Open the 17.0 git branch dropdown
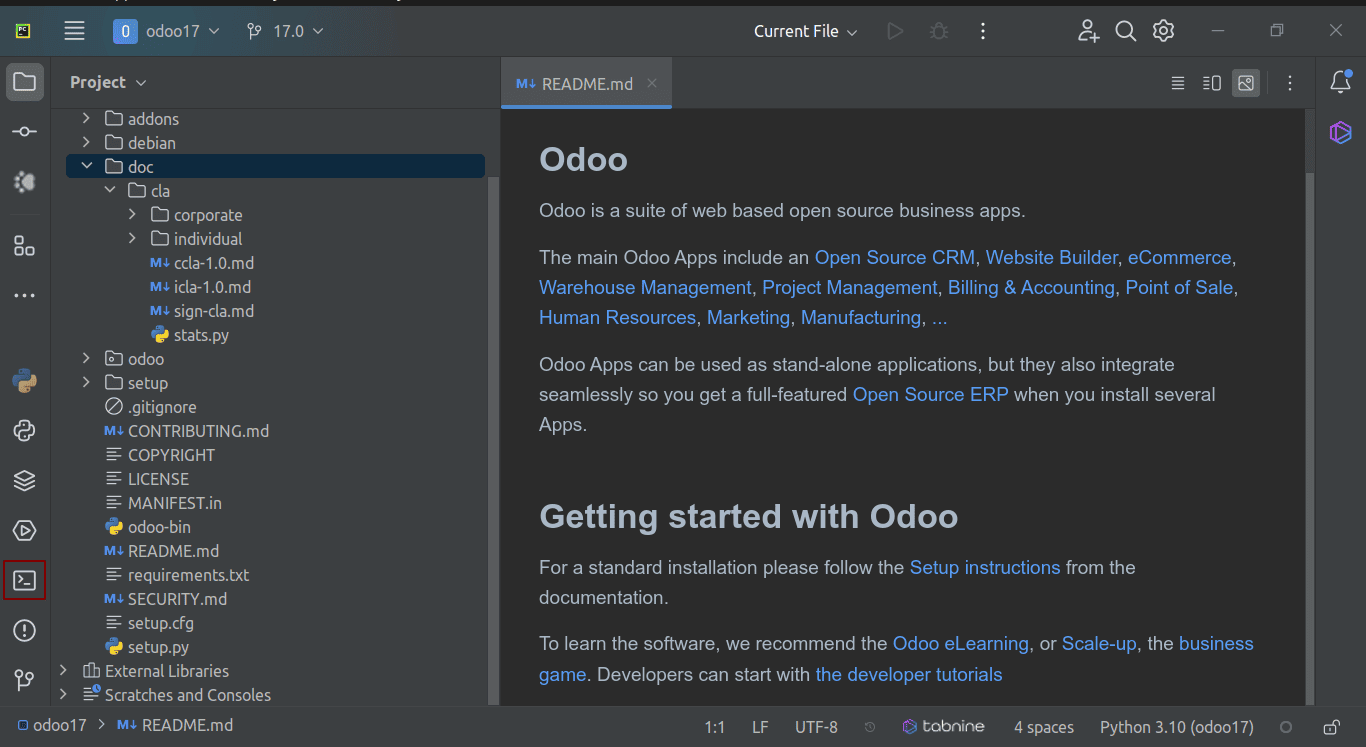1366x747 pixels. 285,31
